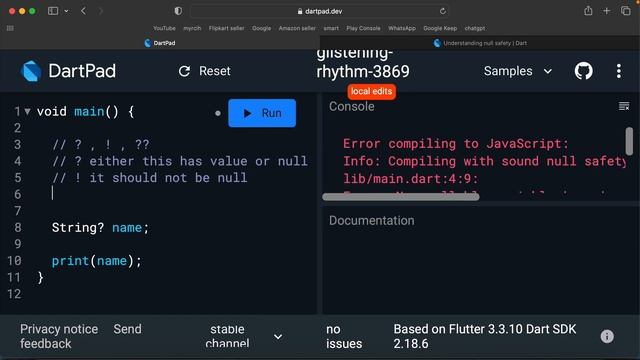Open the YouTube bookmark
Screen dimensions: 640x360
click(x=164, y=28)
